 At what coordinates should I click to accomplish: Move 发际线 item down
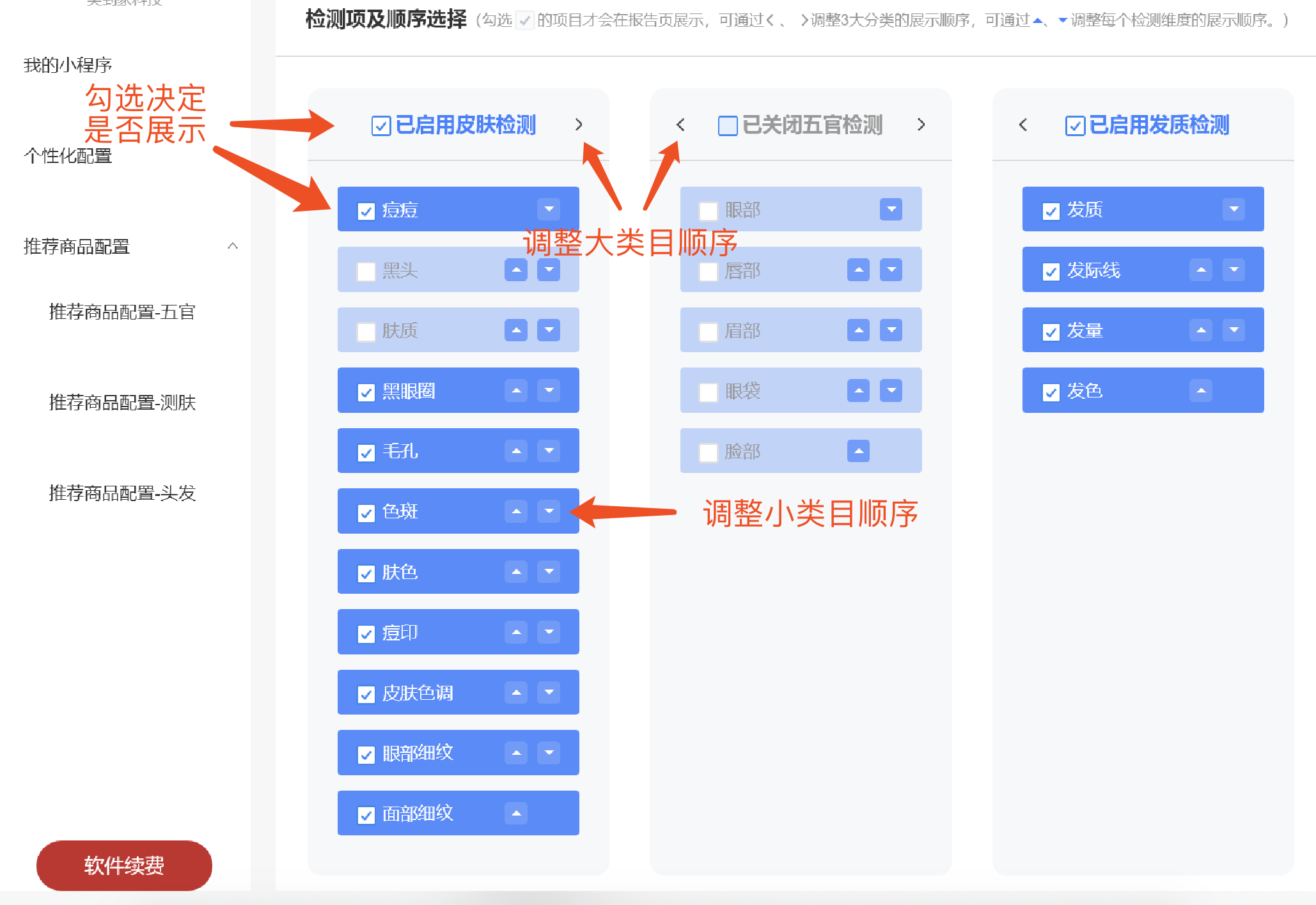(x=1234, y=270)
